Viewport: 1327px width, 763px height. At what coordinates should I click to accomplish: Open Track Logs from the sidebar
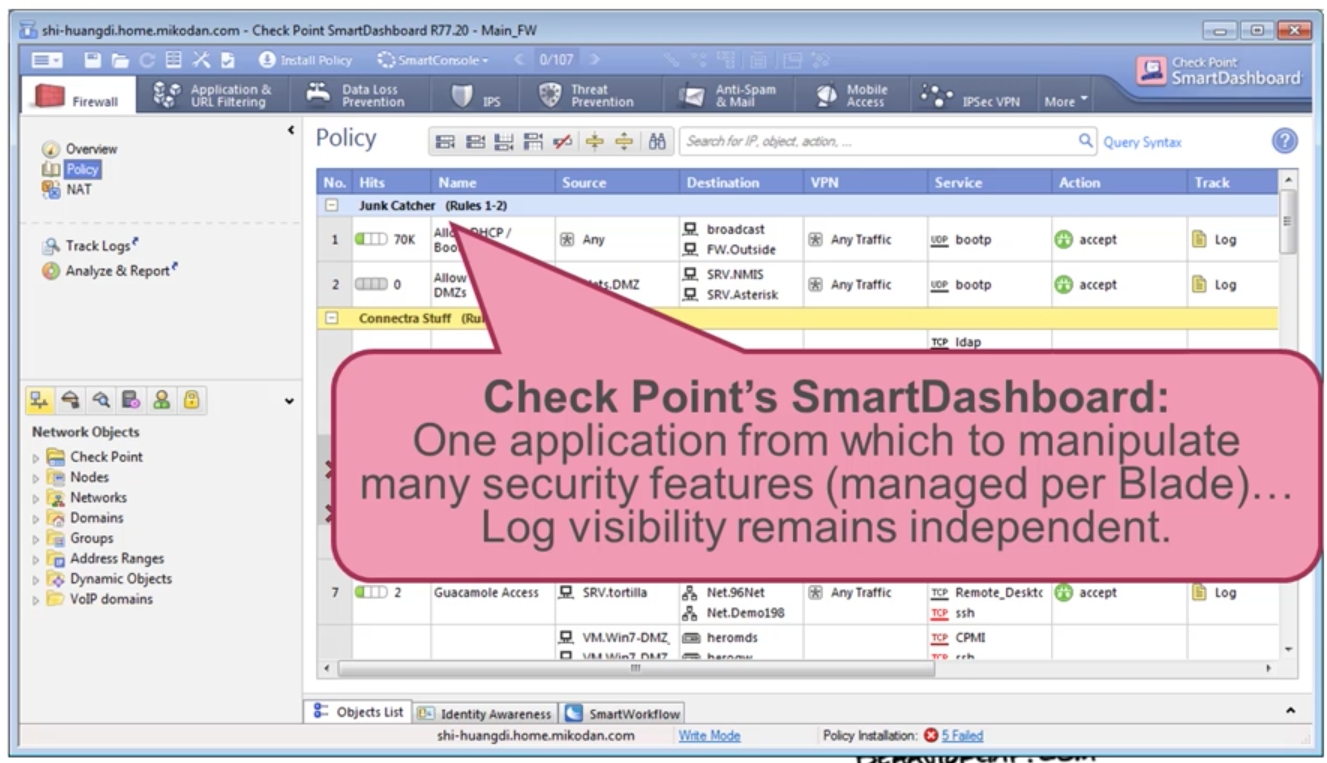pos(96,246)
